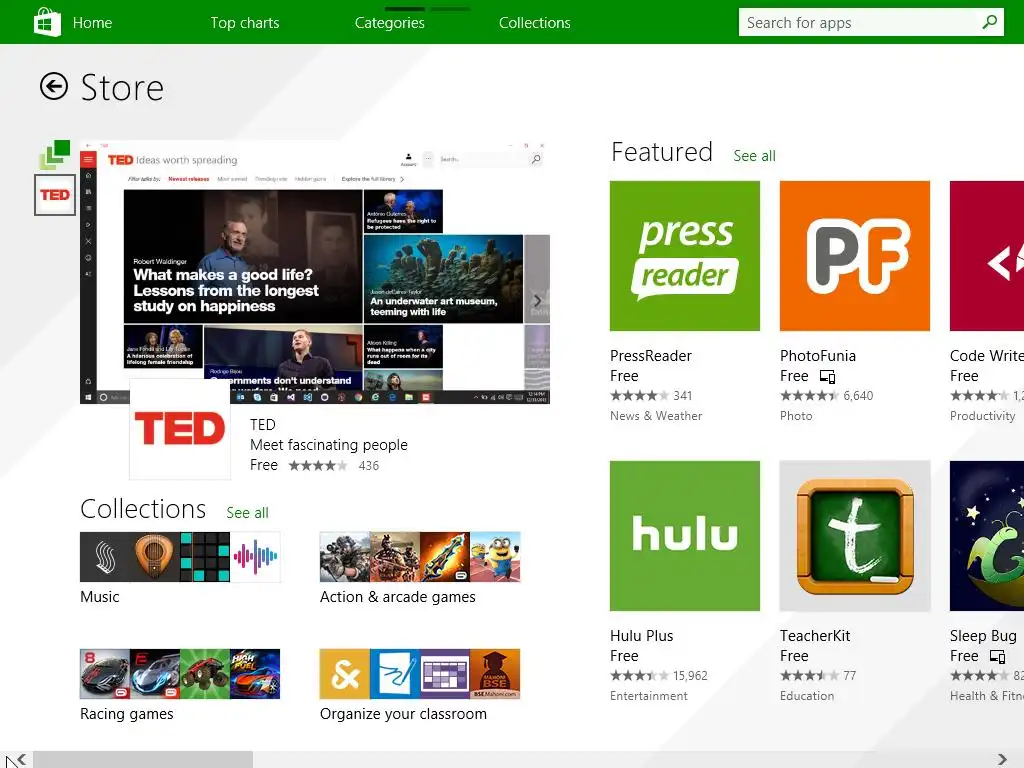Screen dimensions: 1024x768
Task: Open the Music collection label
Action: (100, 597)
